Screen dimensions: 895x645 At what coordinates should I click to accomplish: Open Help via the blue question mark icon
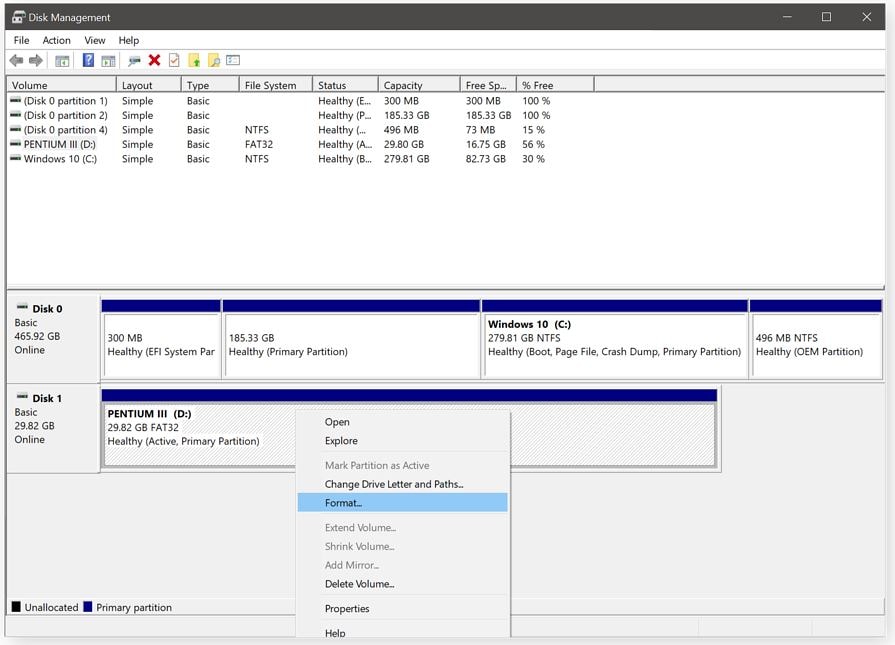click(88, 60)
